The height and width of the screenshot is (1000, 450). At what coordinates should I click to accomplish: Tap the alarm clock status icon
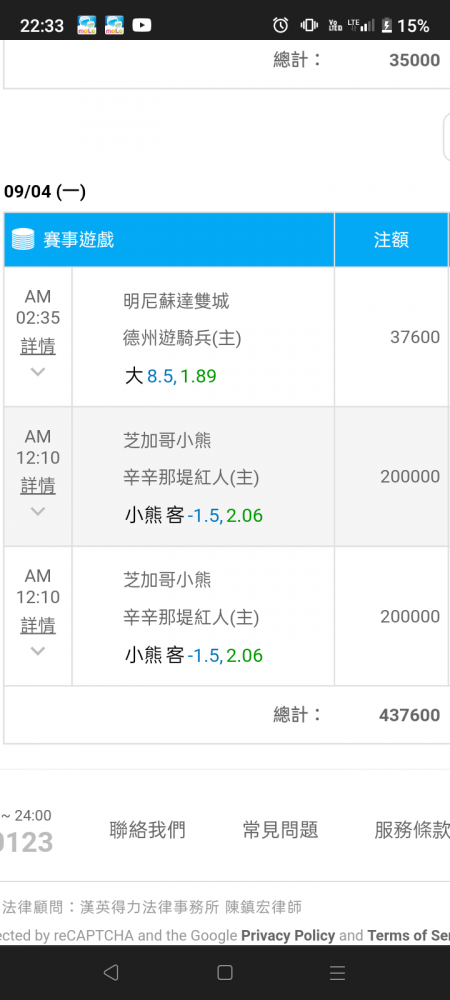coord(280,26)
